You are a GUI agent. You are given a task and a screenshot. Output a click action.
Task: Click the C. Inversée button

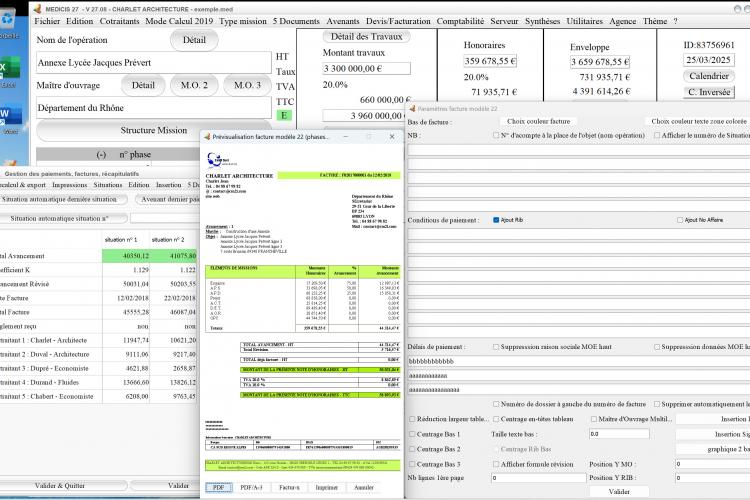tap(709, 92)
